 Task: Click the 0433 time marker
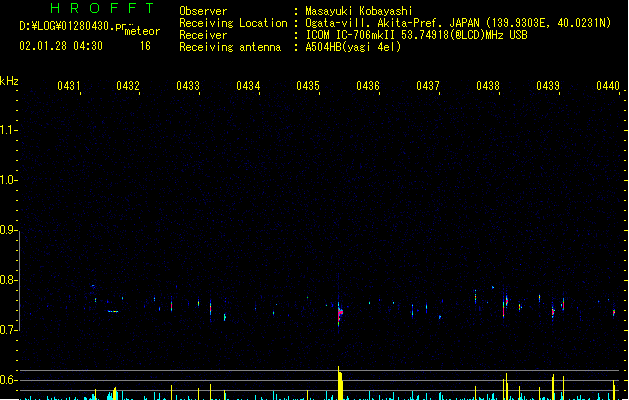[188, 86]
